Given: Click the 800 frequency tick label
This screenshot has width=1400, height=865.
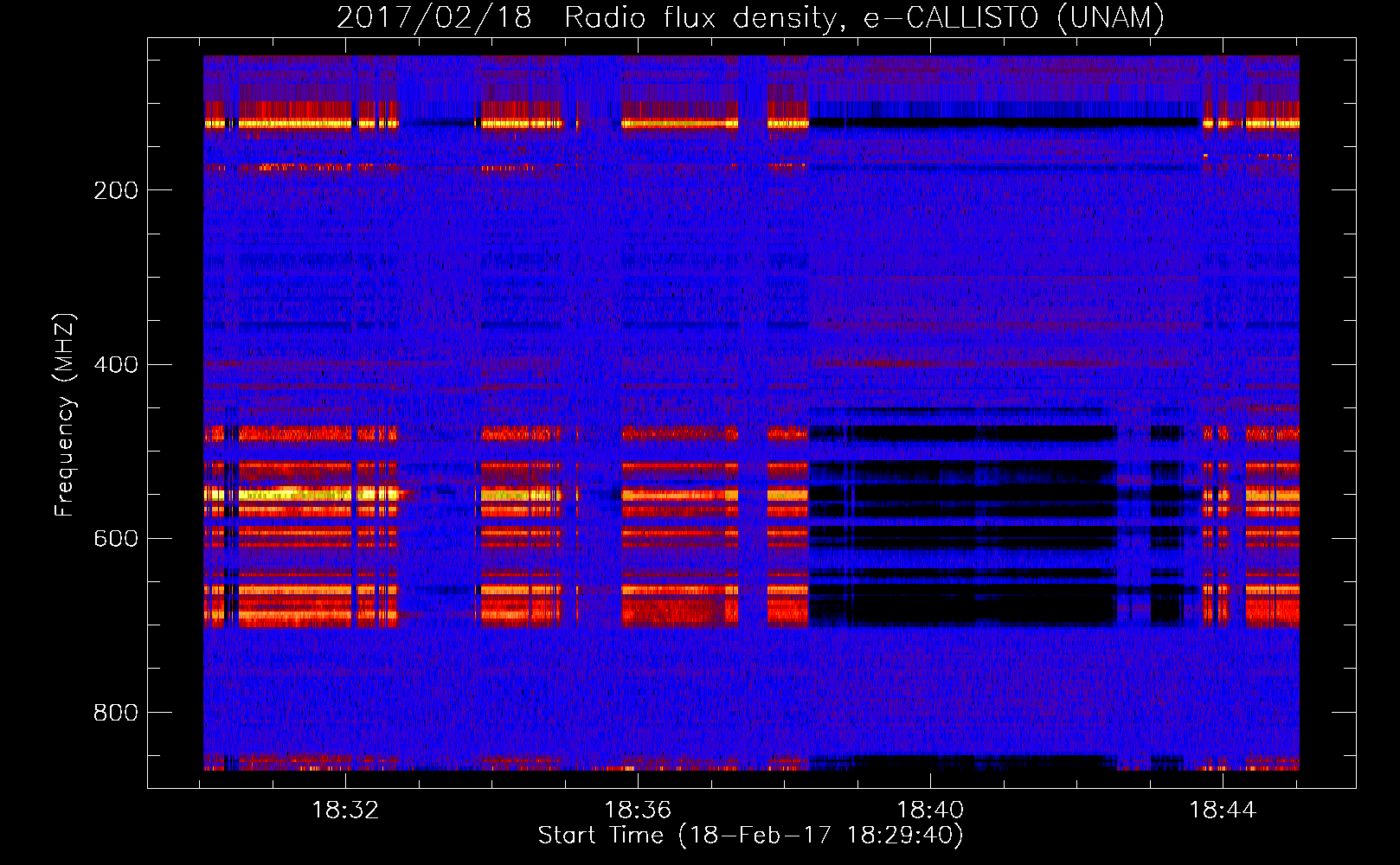Looking at the screenshot, I should pyautogui.click(x=116, y=713).
